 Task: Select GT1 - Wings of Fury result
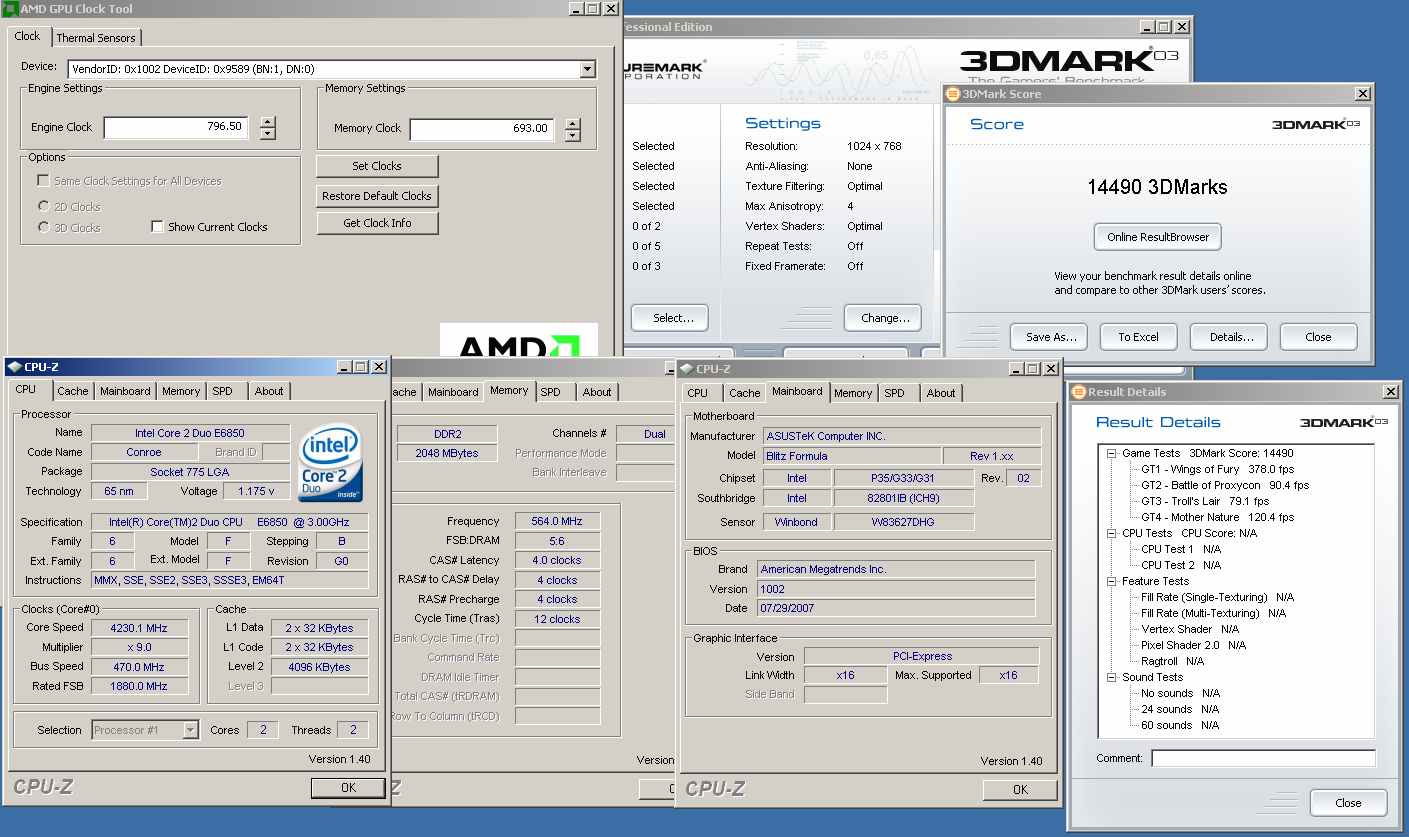[x=1217, y=469]
